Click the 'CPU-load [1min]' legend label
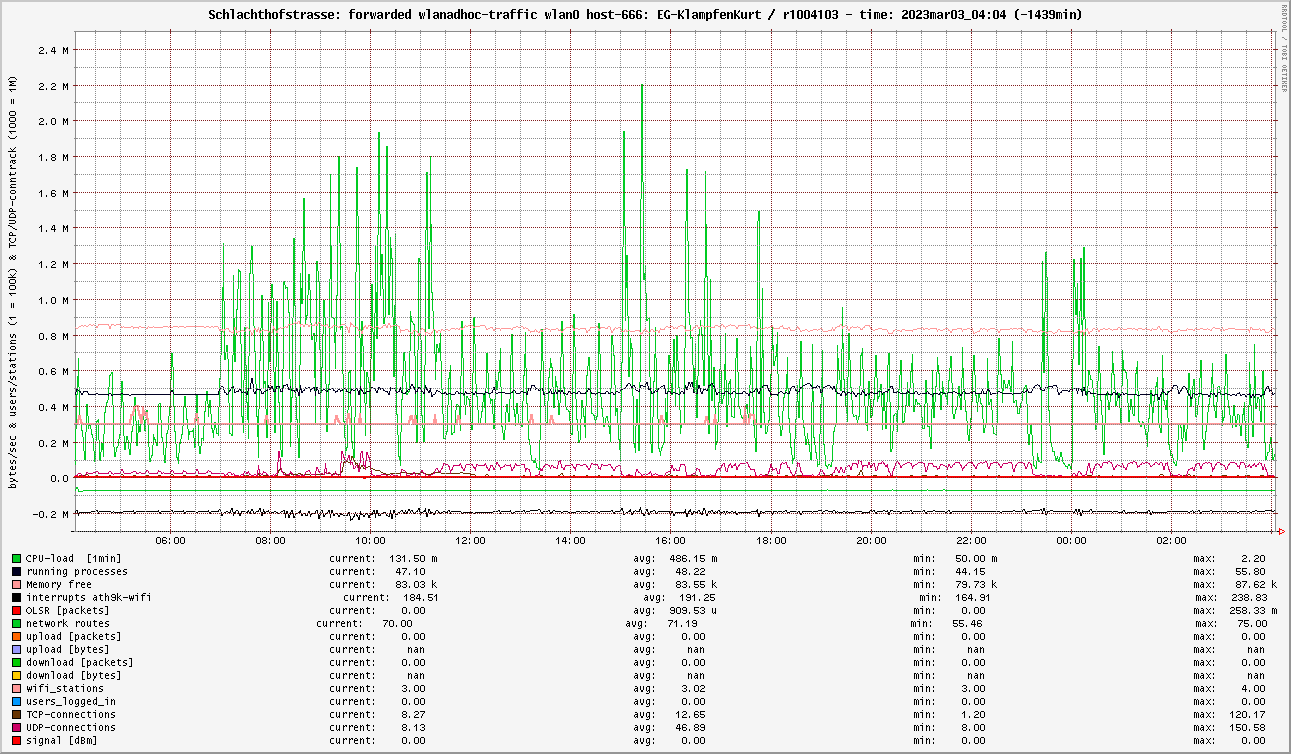Viewport: 1291px width, 754px height. pyautogui.click(x=74, y=559)
